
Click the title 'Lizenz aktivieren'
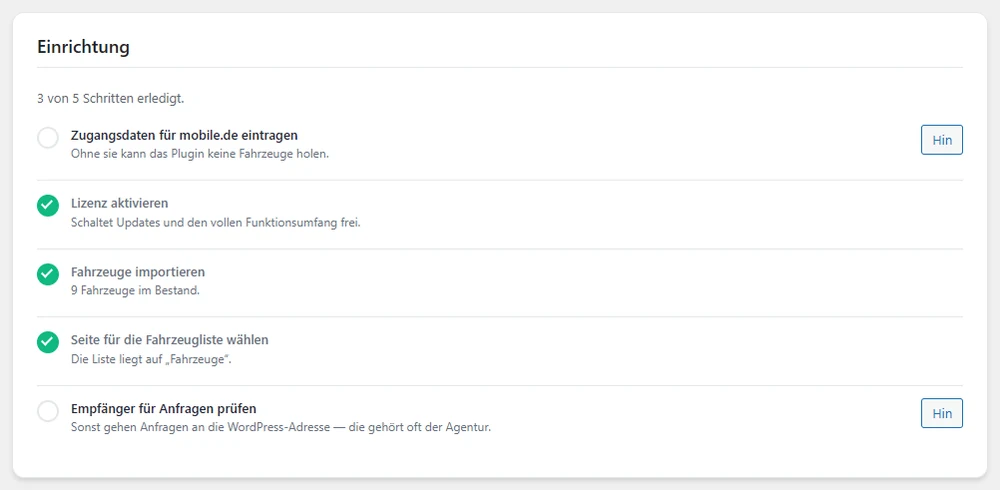[119, 204]
